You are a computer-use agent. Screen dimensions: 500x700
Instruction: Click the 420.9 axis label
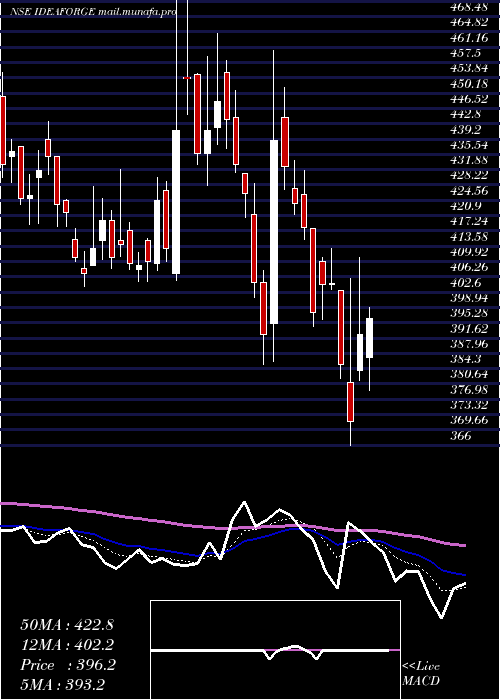point(466,206)
